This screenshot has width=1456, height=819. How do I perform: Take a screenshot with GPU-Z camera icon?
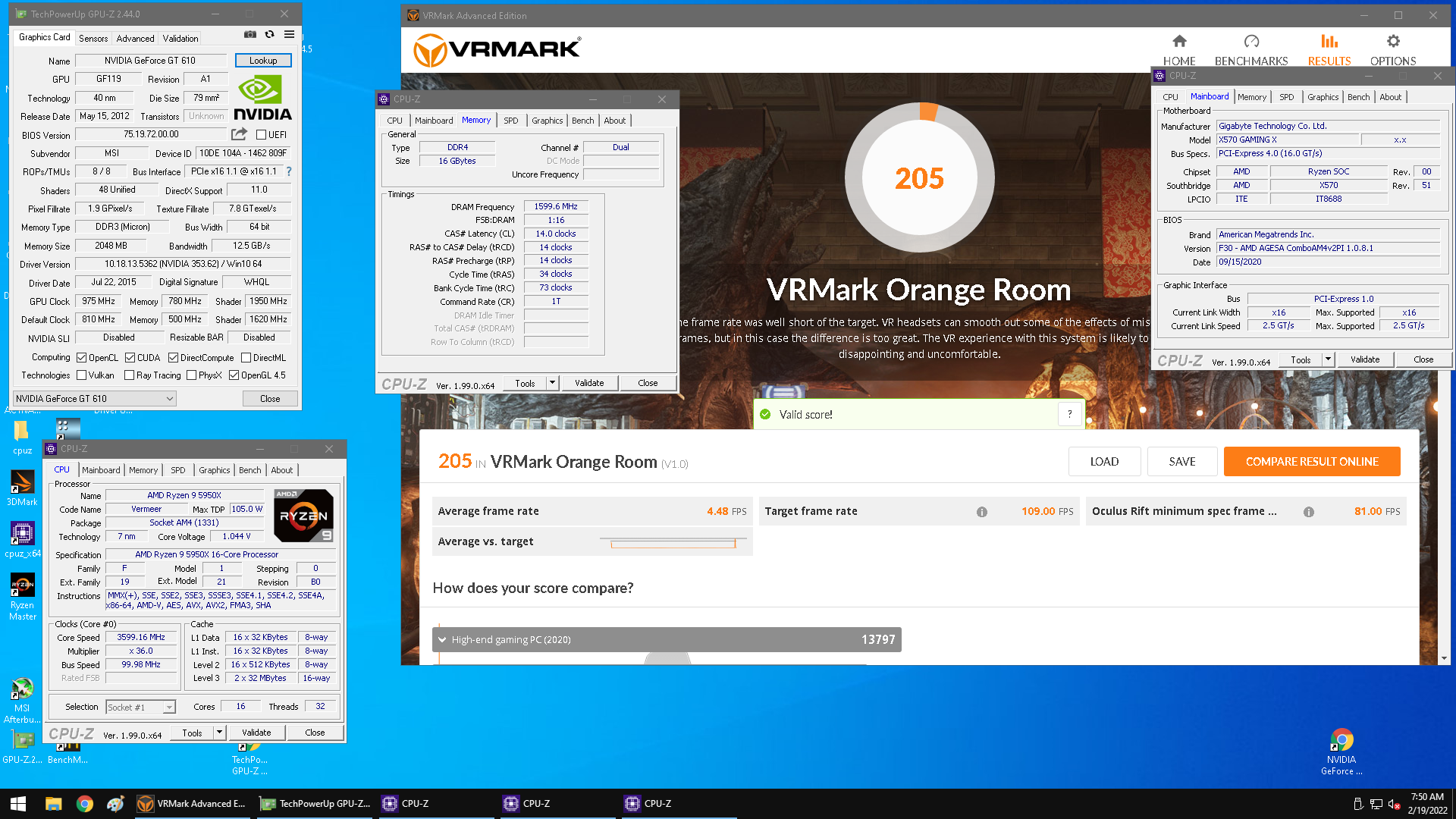[x=249, y=35]
